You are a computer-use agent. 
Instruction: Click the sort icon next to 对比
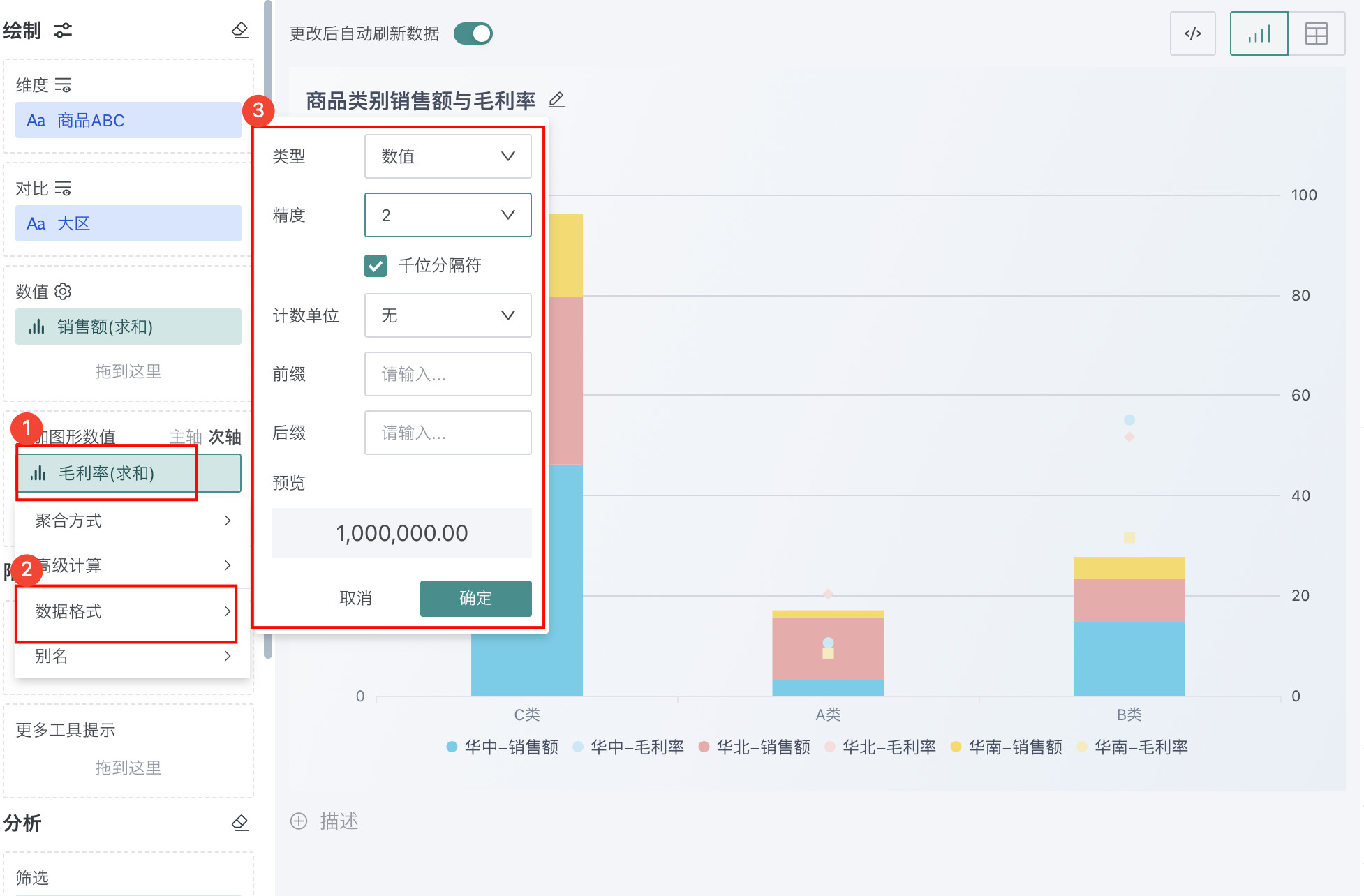click(63, 188)
